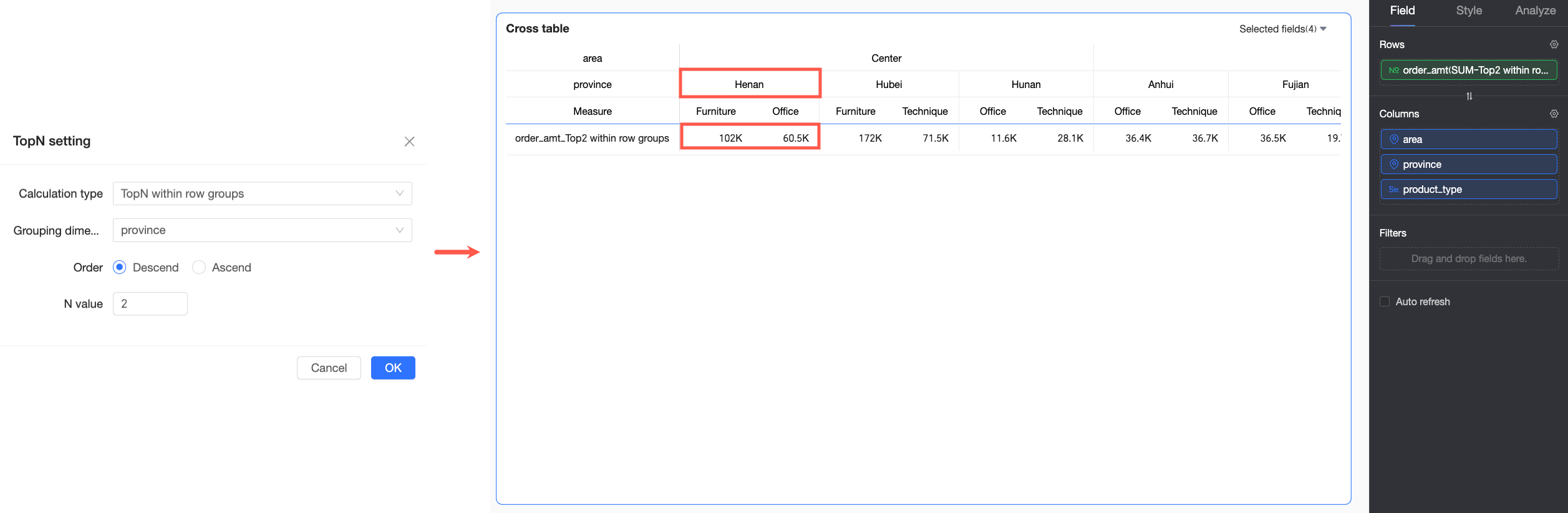Click the 36.7K cell value
1568x513 pixels.
[x=1205, y=138]
